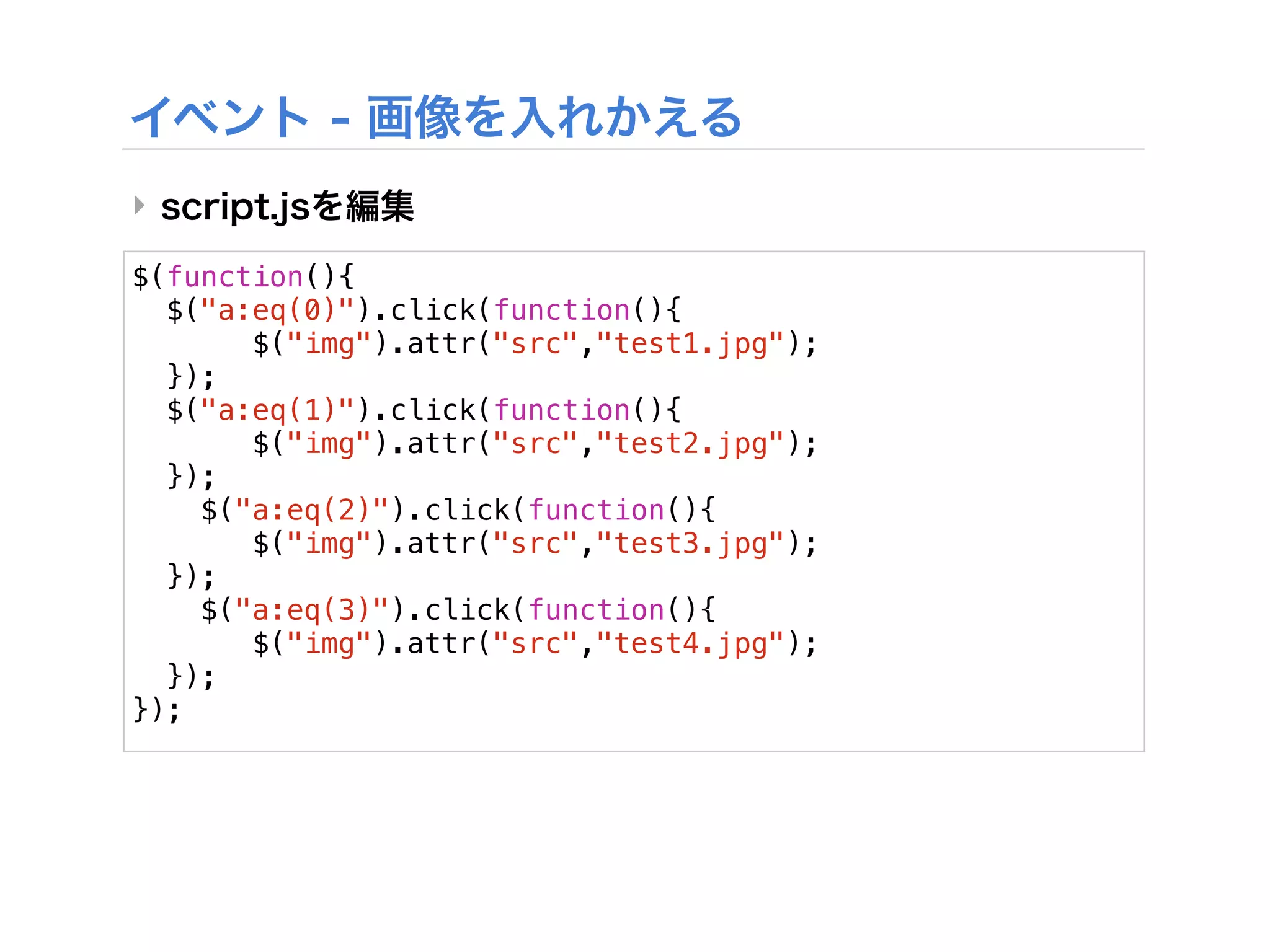Click the first code line $(function(){
The image size is (1270, 952).
click(243, 276)
